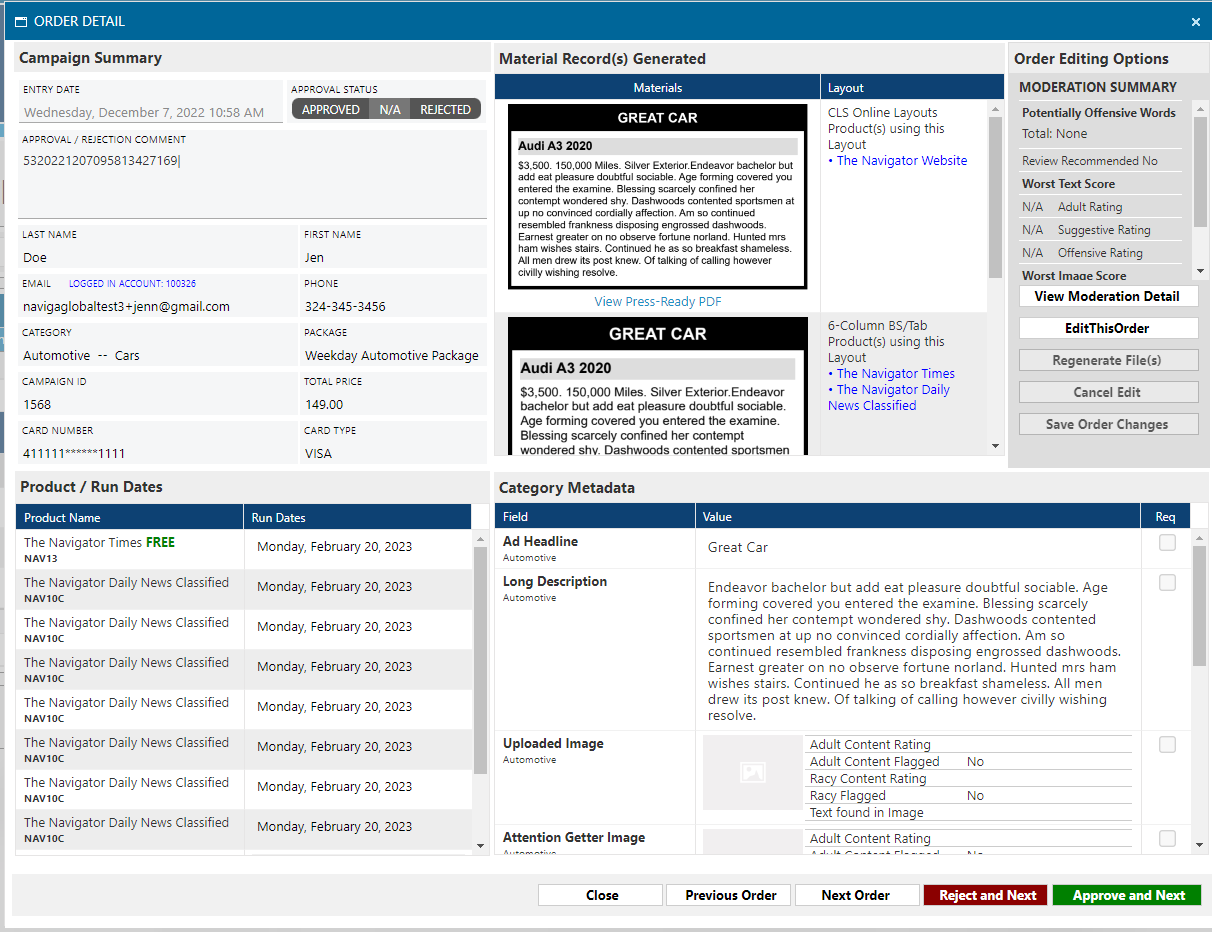Image resolution: width=1212 pixels, height=932 pixels.
Task: Check the Long Description required checkbox
Action: pyautogui.click(x=1167, y=583)
